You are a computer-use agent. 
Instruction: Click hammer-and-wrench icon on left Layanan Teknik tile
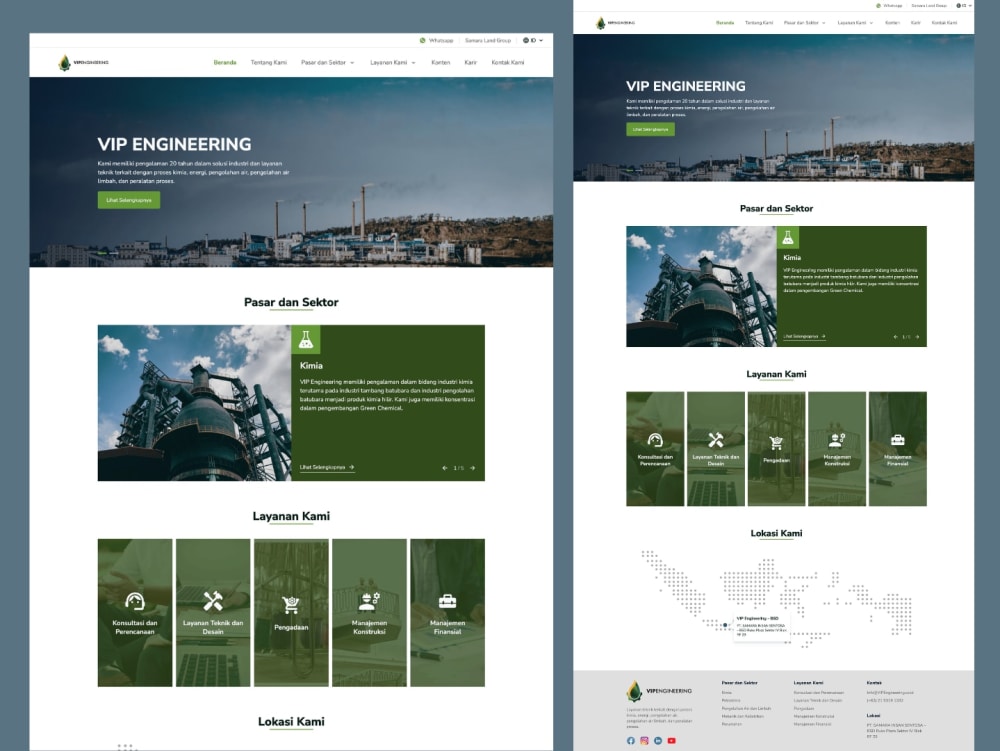point(213,601)
